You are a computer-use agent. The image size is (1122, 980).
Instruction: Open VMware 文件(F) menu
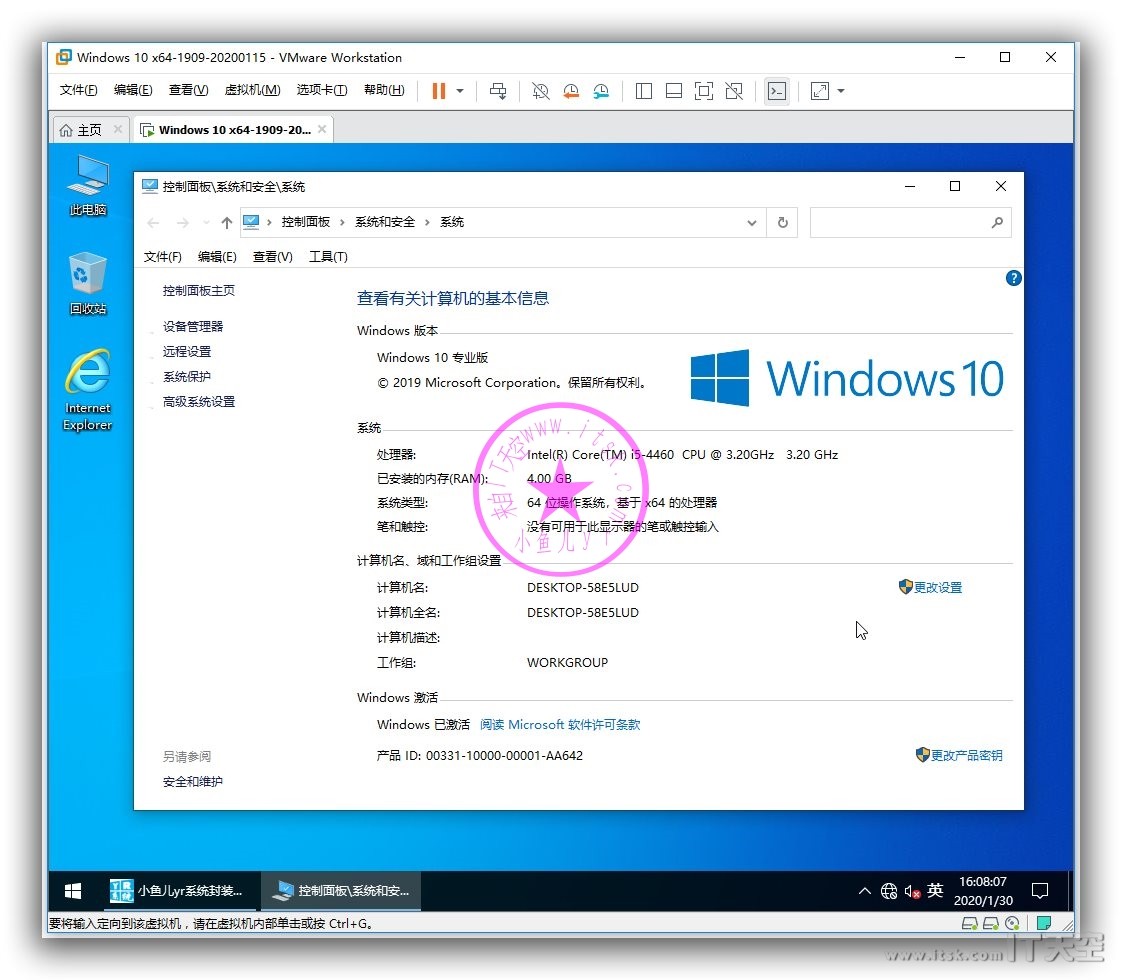point(78,90)
